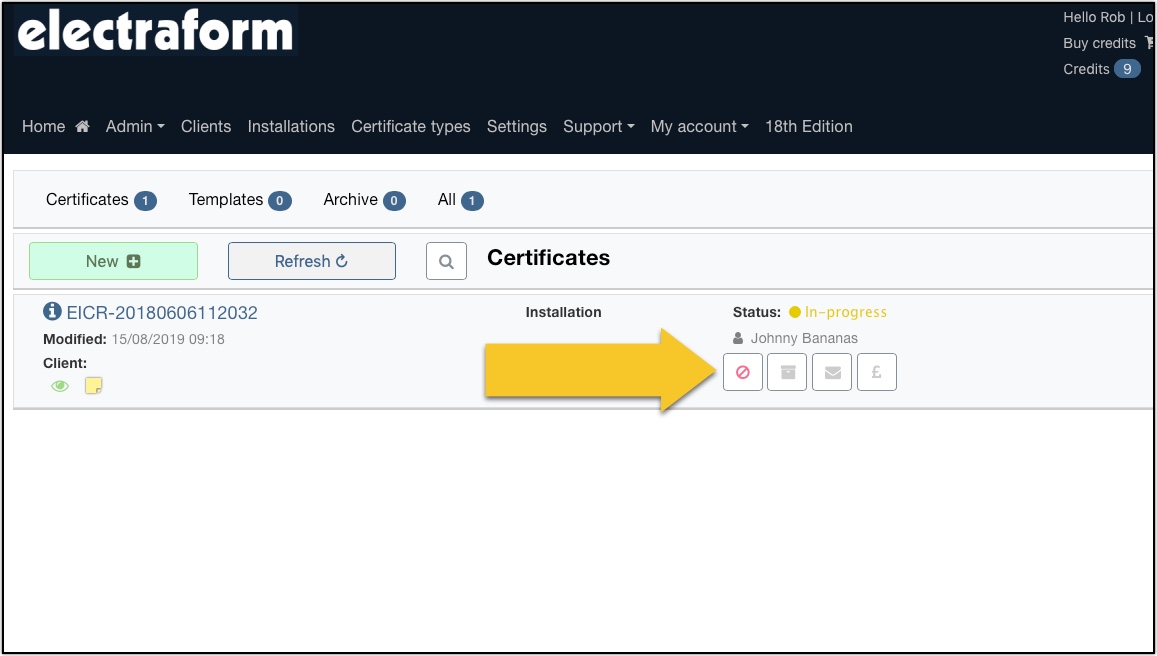
Task: Open Certificate types in navigation
Action: pyautogui.click(x=410, y=126)
